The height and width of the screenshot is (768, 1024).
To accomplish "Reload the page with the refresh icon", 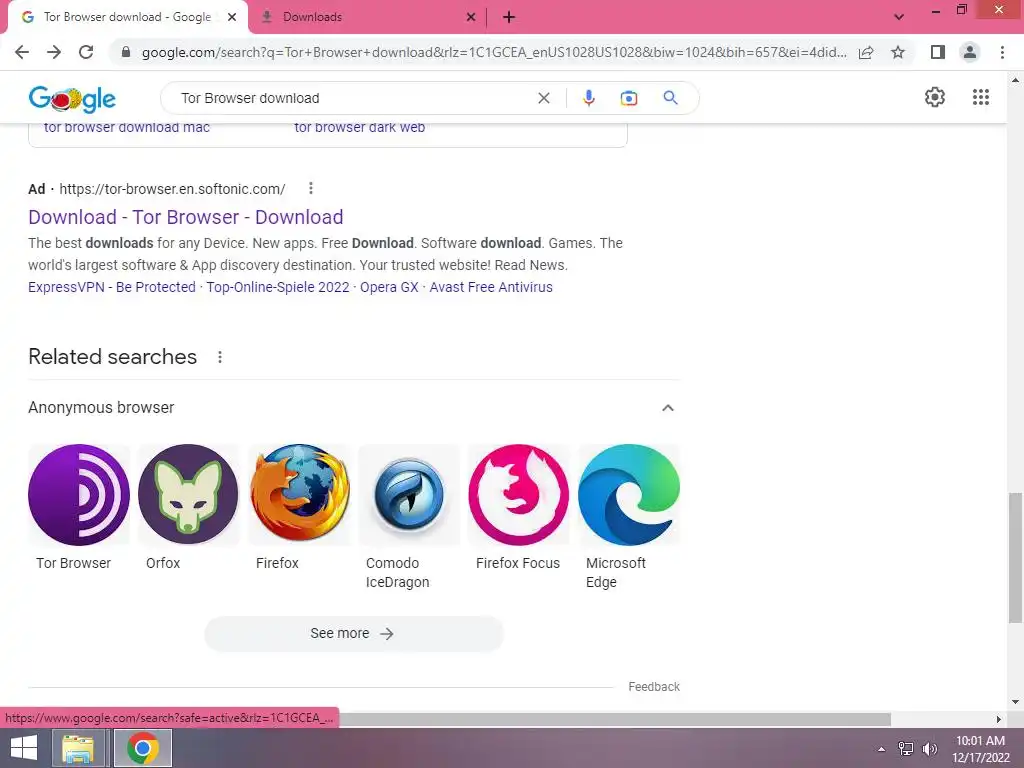I will [x=86, y=52].
